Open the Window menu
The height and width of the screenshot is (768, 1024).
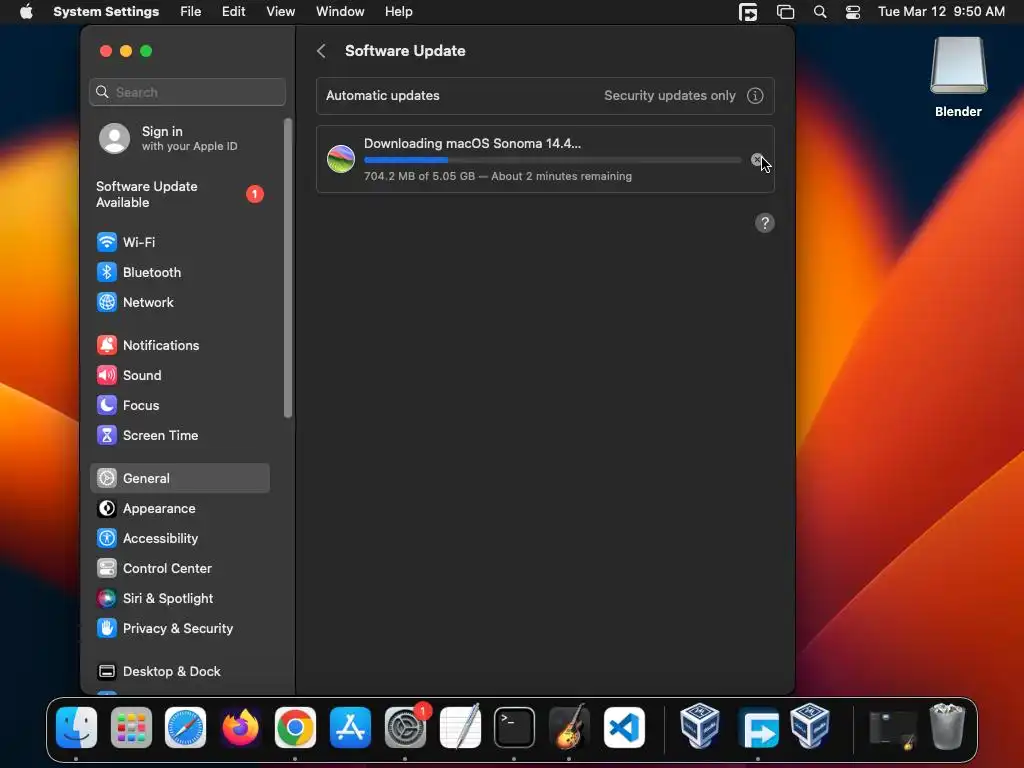pos(340,12)
